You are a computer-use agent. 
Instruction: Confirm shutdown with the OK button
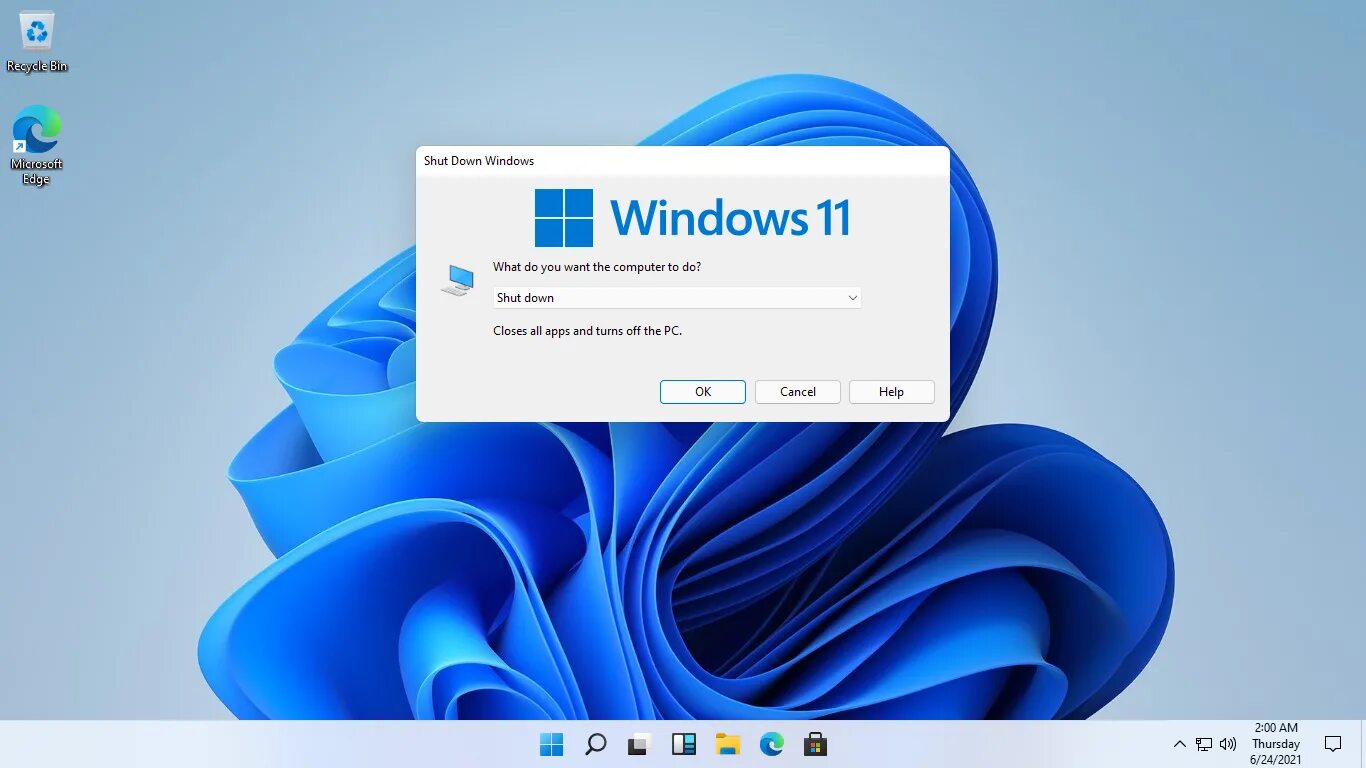click(703, 392)
